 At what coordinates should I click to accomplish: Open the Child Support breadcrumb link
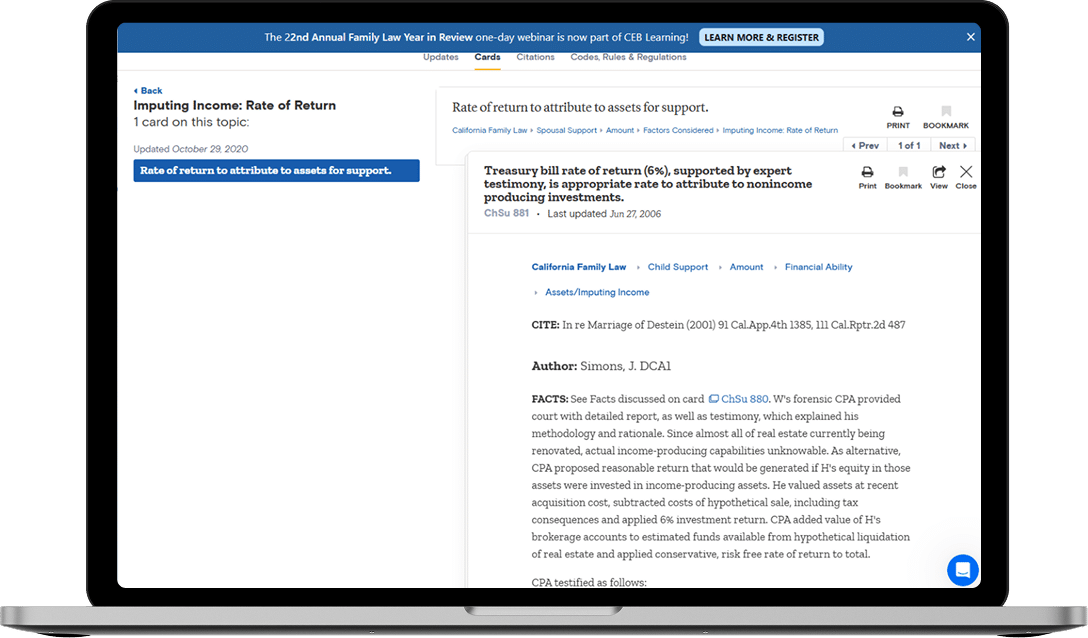pos(677,267)
